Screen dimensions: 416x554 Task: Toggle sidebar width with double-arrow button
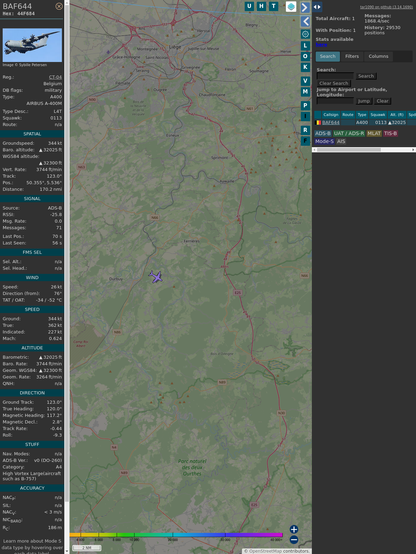point(317,7)
